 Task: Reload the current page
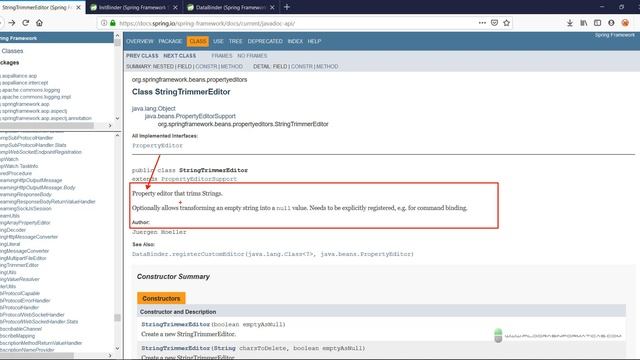tap(26, 23)
